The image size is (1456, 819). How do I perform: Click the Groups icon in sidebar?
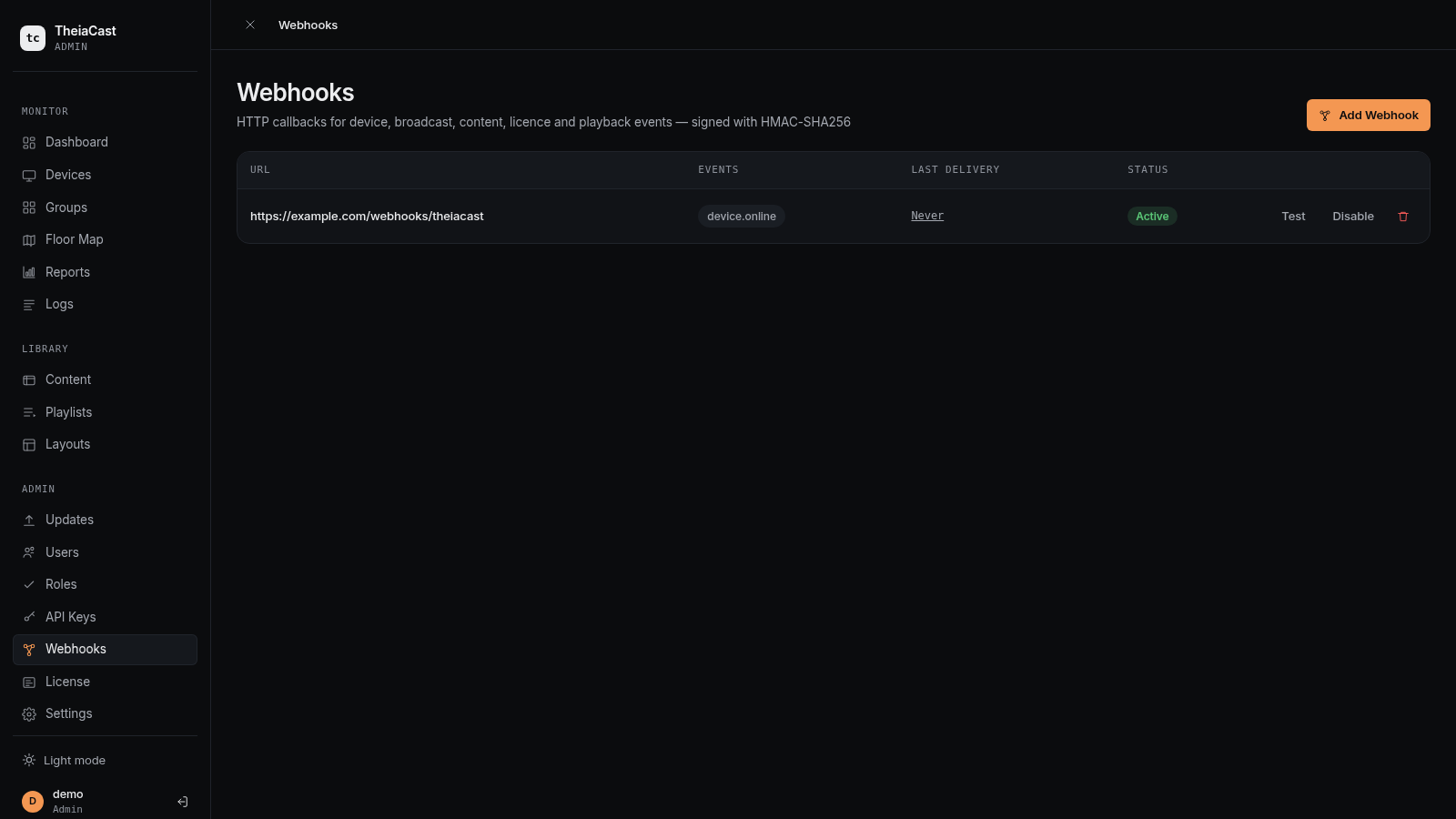point(29,207)
